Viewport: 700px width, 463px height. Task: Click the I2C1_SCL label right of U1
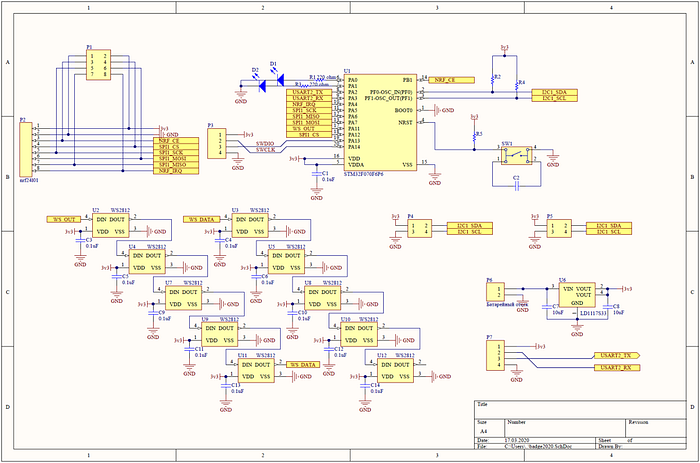click(554, 98)
